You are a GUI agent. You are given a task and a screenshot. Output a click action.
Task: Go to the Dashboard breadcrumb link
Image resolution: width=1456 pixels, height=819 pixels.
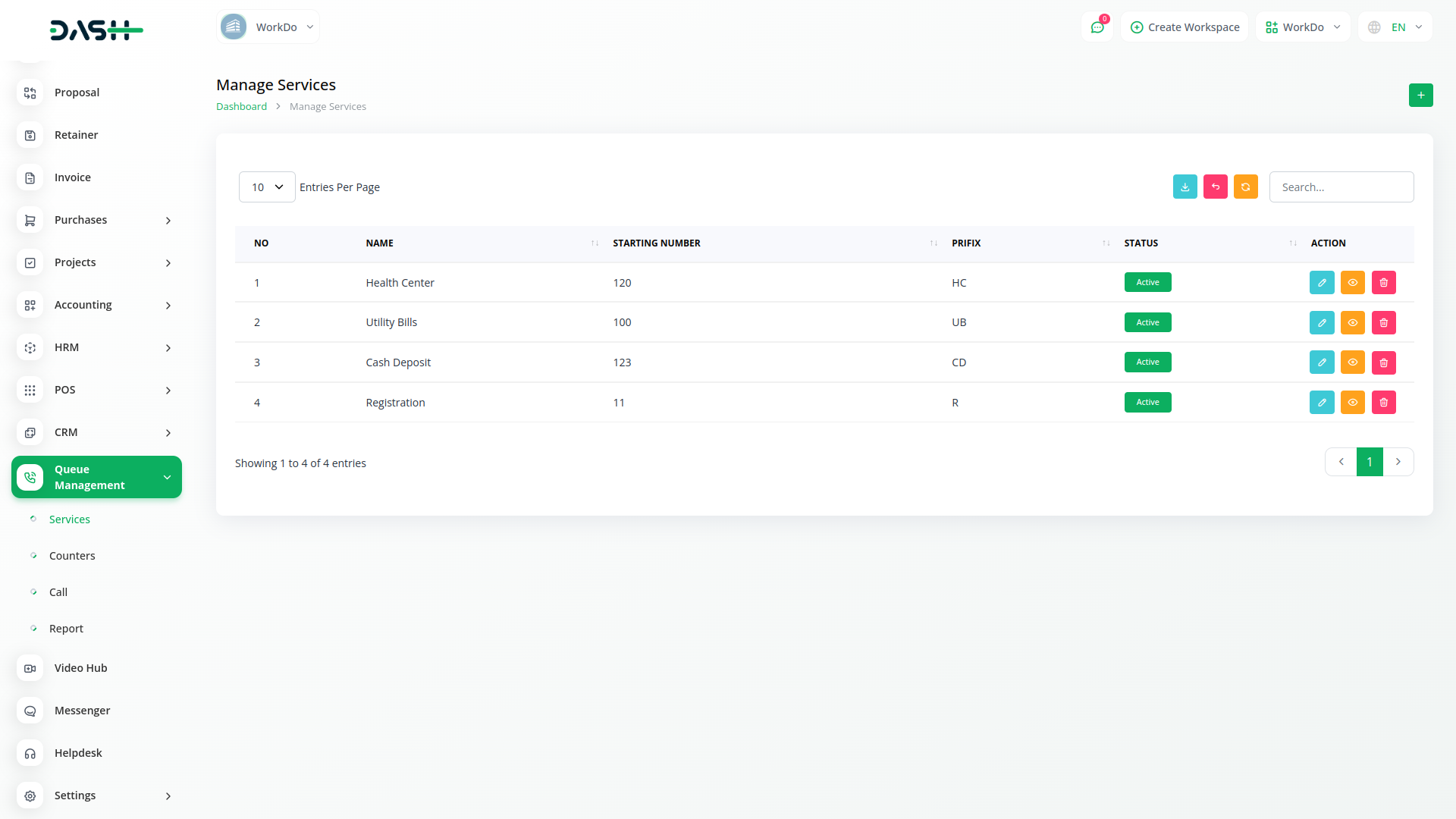click(x=241, y=107)
